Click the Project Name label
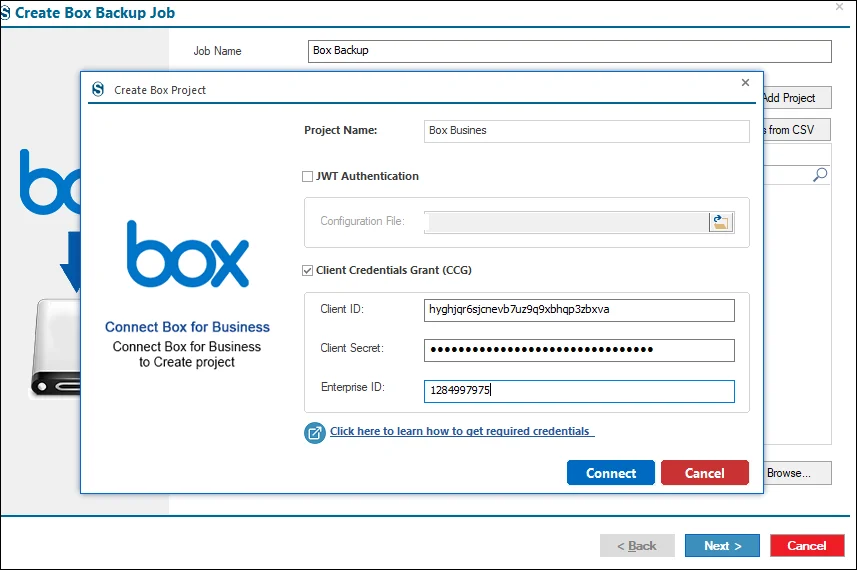Image resolution: width=857 pixels, height=570 pixels. pyautogui.click(x=341, y=130)
